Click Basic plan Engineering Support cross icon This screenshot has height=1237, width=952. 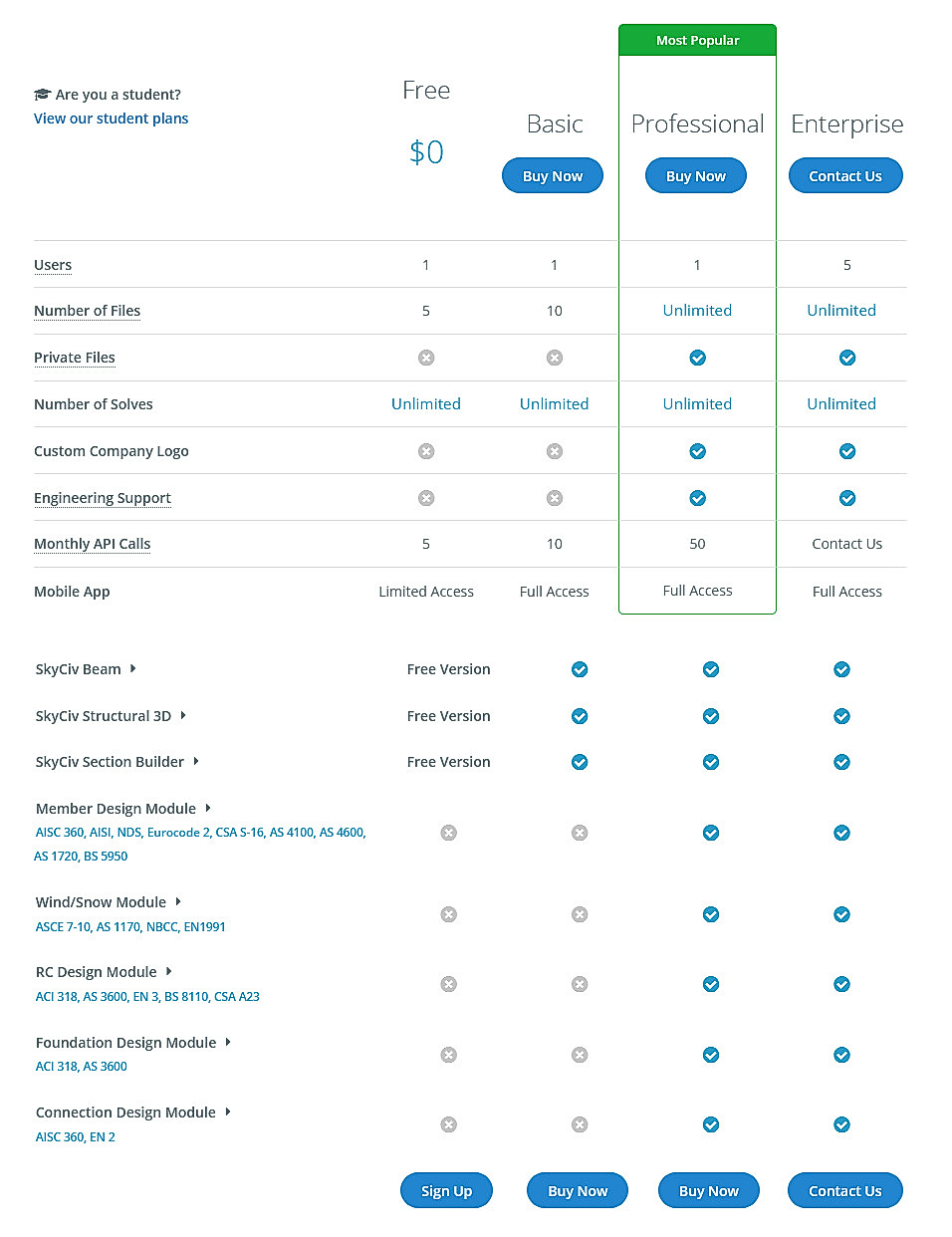[555, 498]
